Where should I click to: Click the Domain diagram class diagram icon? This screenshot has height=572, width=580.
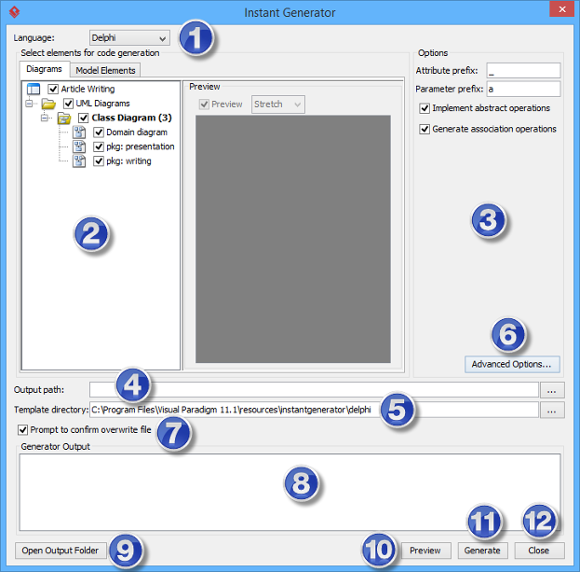79,132
